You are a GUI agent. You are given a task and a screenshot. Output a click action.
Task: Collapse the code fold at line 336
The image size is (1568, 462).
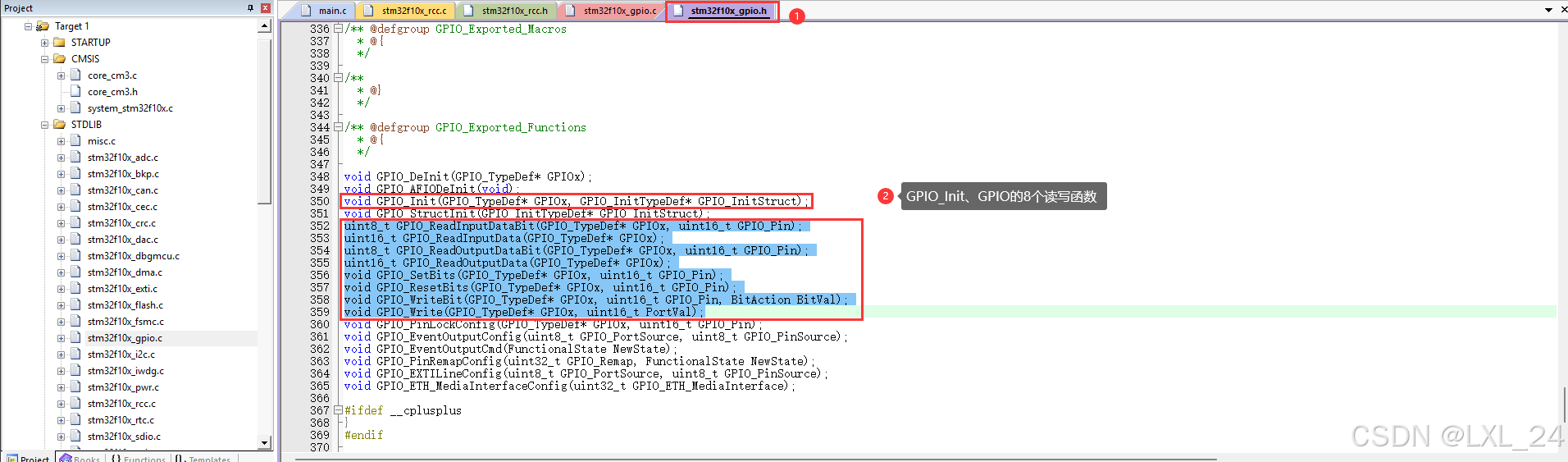coord(338,29)
